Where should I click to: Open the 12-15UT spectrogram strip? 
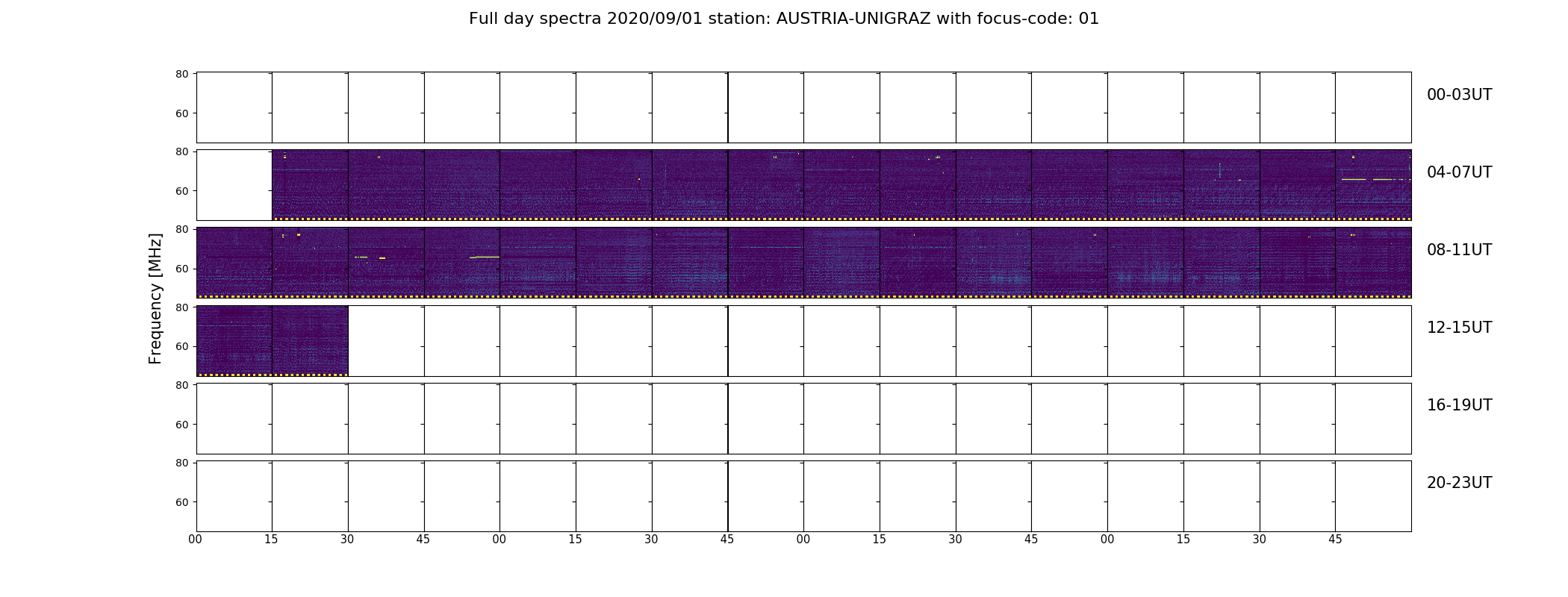(x=803, y=340)
